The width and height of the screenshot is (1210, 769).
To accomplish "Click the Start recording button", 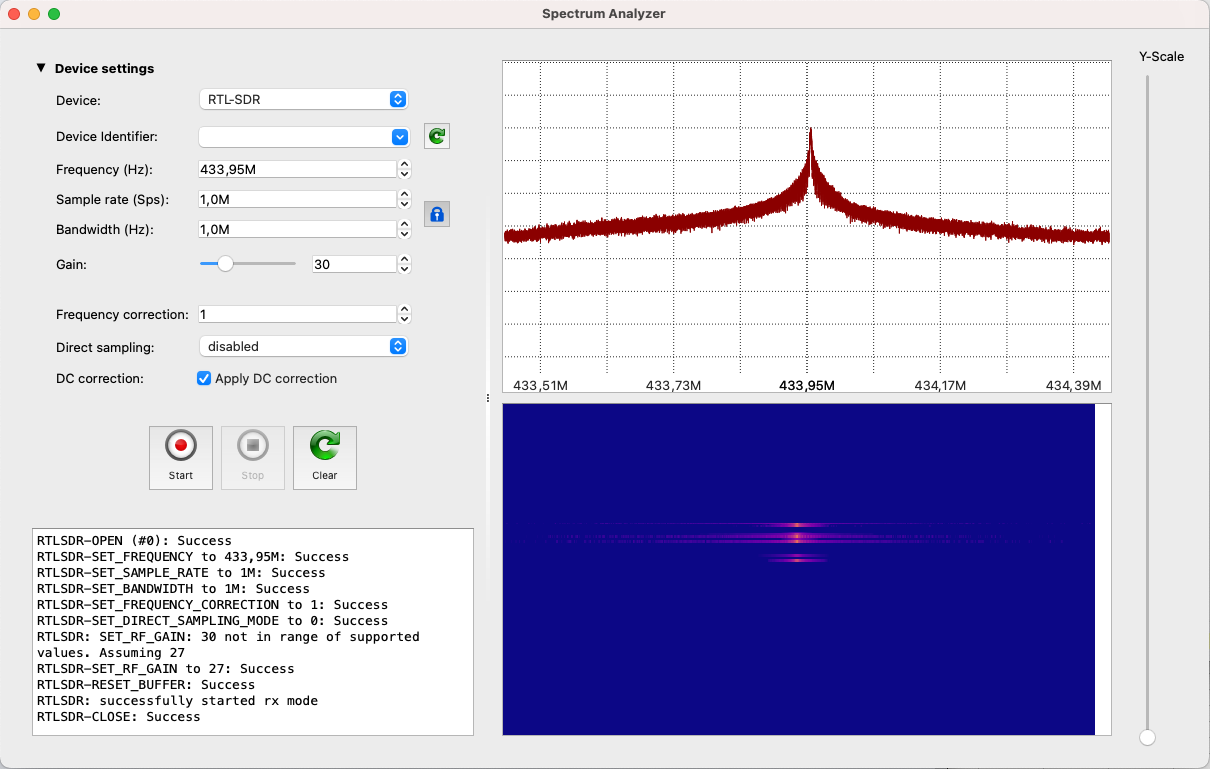I will 181,457.
